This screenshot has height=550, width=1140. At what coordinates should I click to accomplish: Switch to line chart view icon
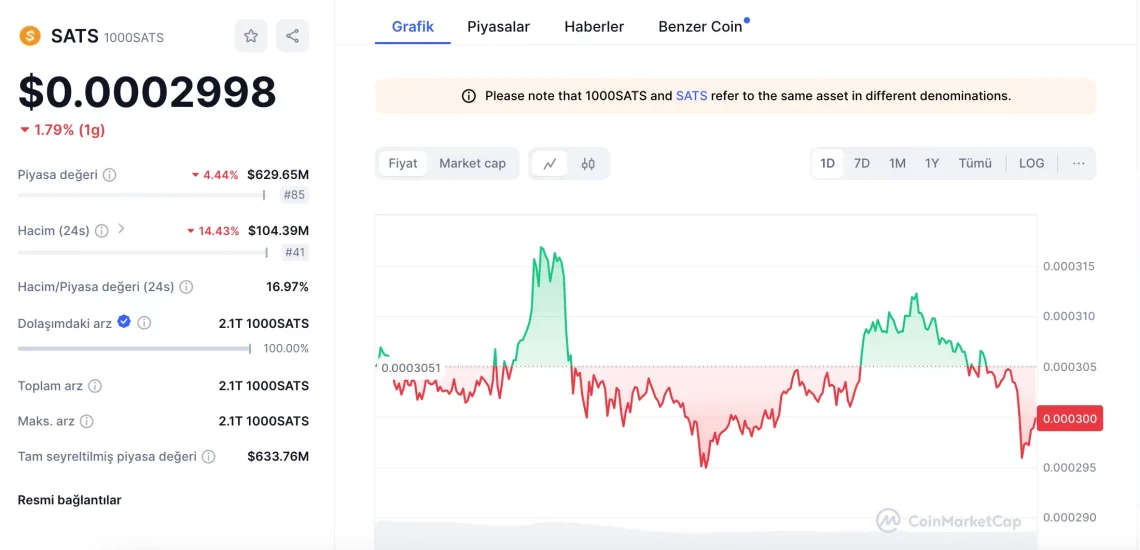click(549, 163)
